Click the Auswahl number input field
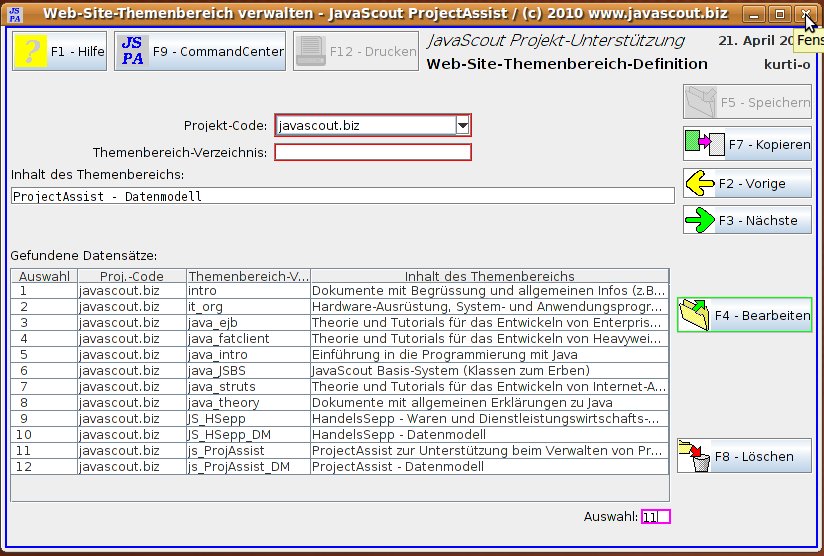Viewport: 824px width, 556px height. [x=656, y=517]
